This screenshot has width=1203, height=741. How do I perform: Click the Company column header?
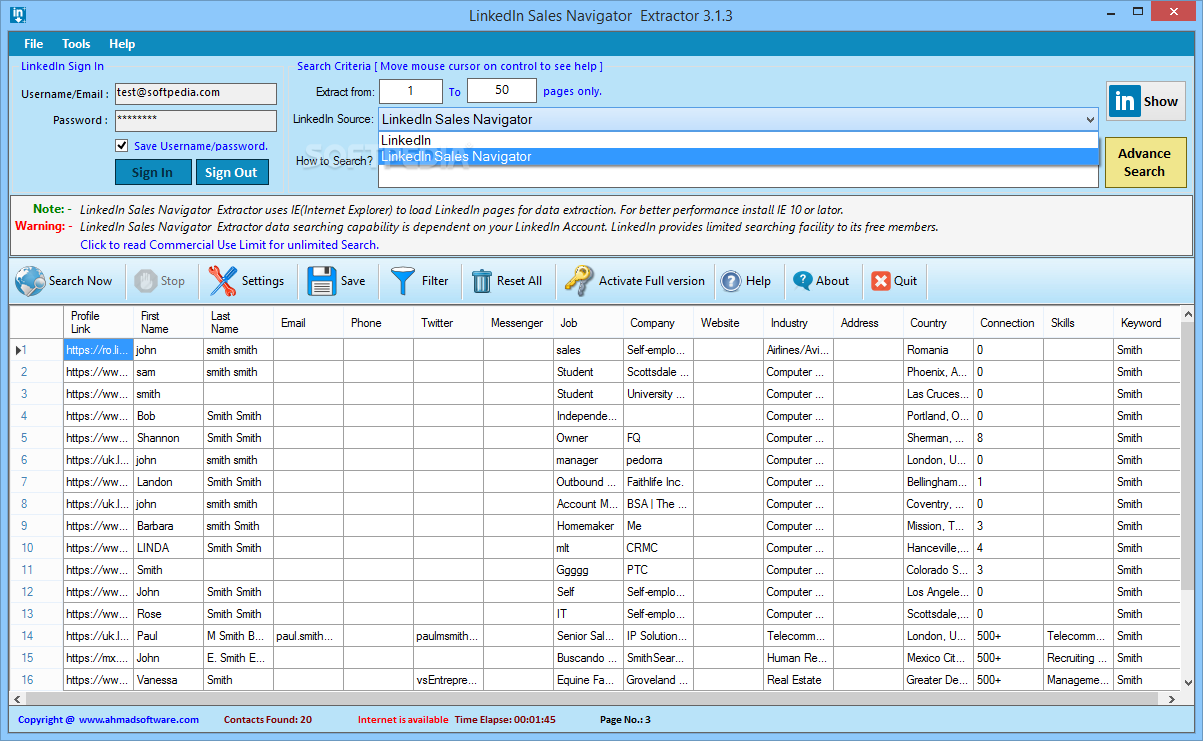(658, 322)
